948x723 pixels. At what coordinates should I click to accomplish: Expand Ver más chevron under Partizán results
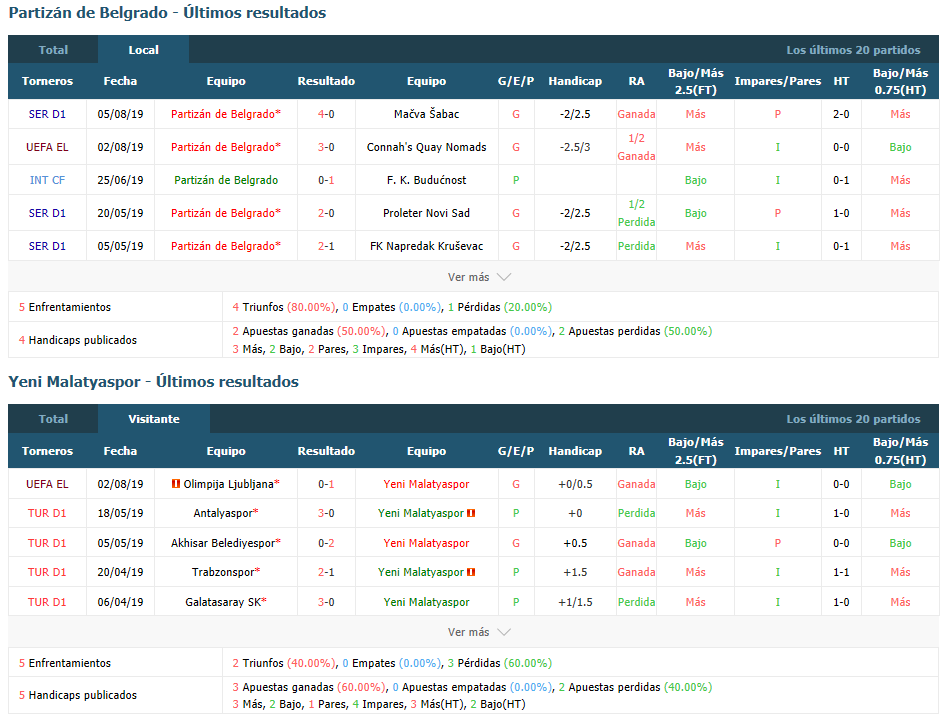tap(504, 277)
